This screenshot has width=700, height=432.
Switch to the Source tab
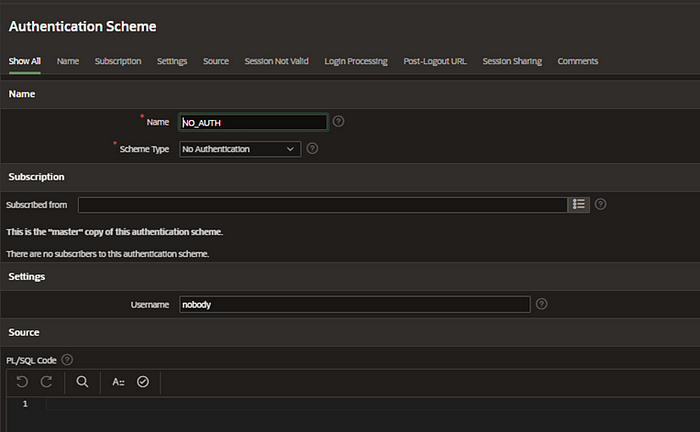point(216,61)
